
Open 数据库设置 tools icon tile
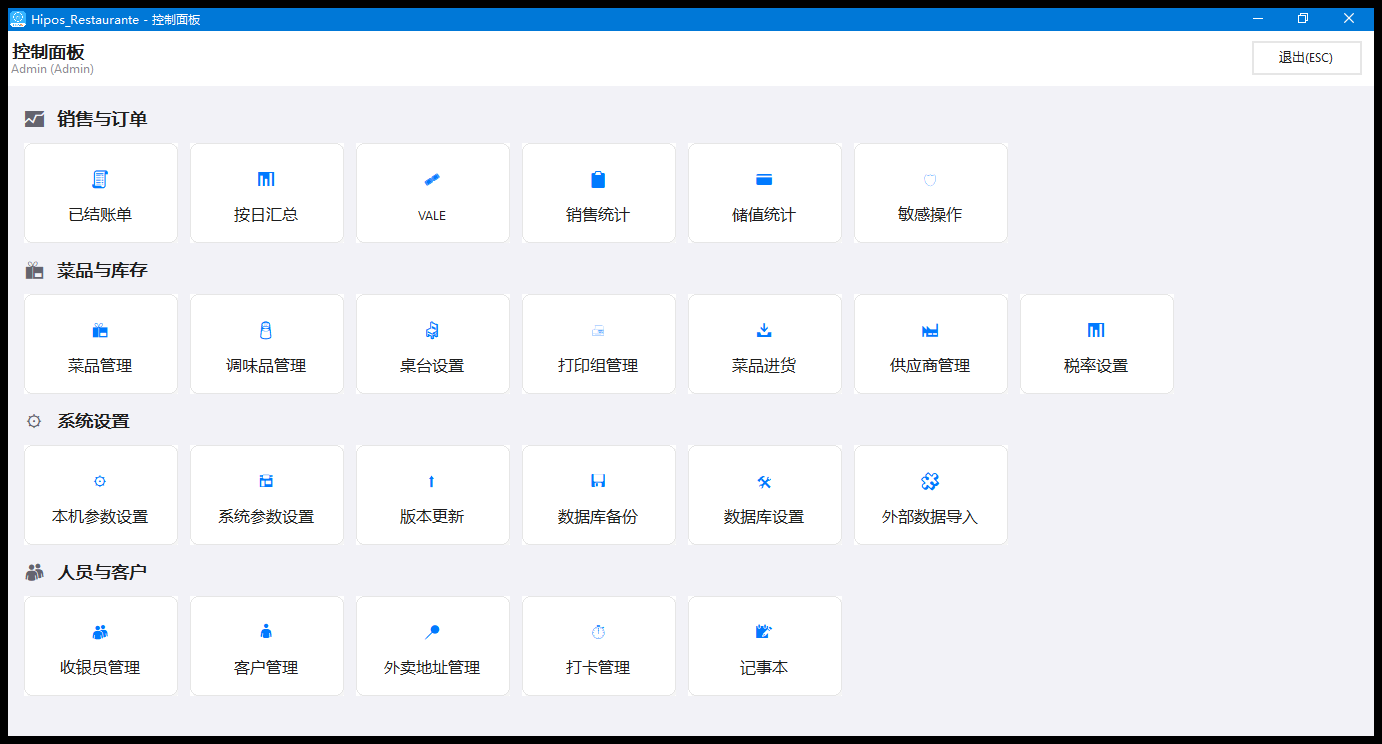765,495
